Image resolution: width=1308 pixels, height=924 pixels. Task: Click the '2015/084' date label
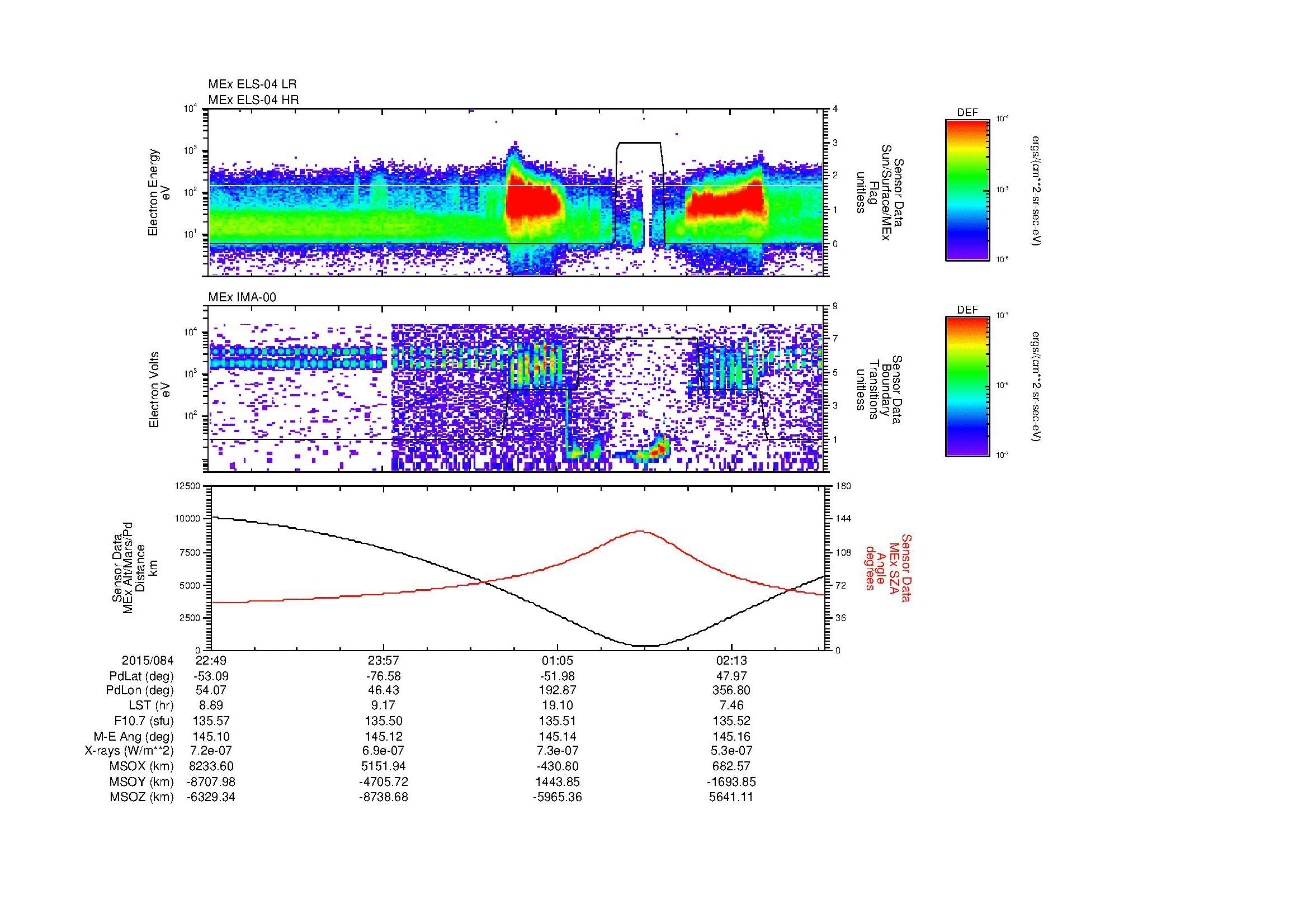148,660
